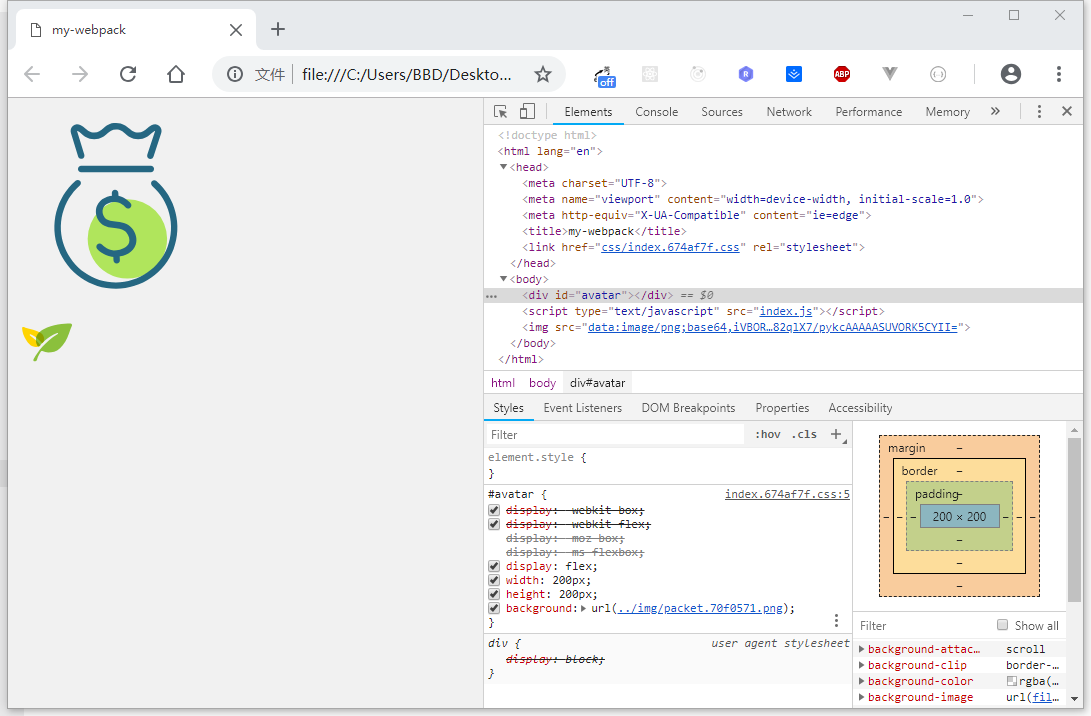Screen dimensions: 1091x716
Task: Open the Accessibility pane
Action: (x=860, y=408)
